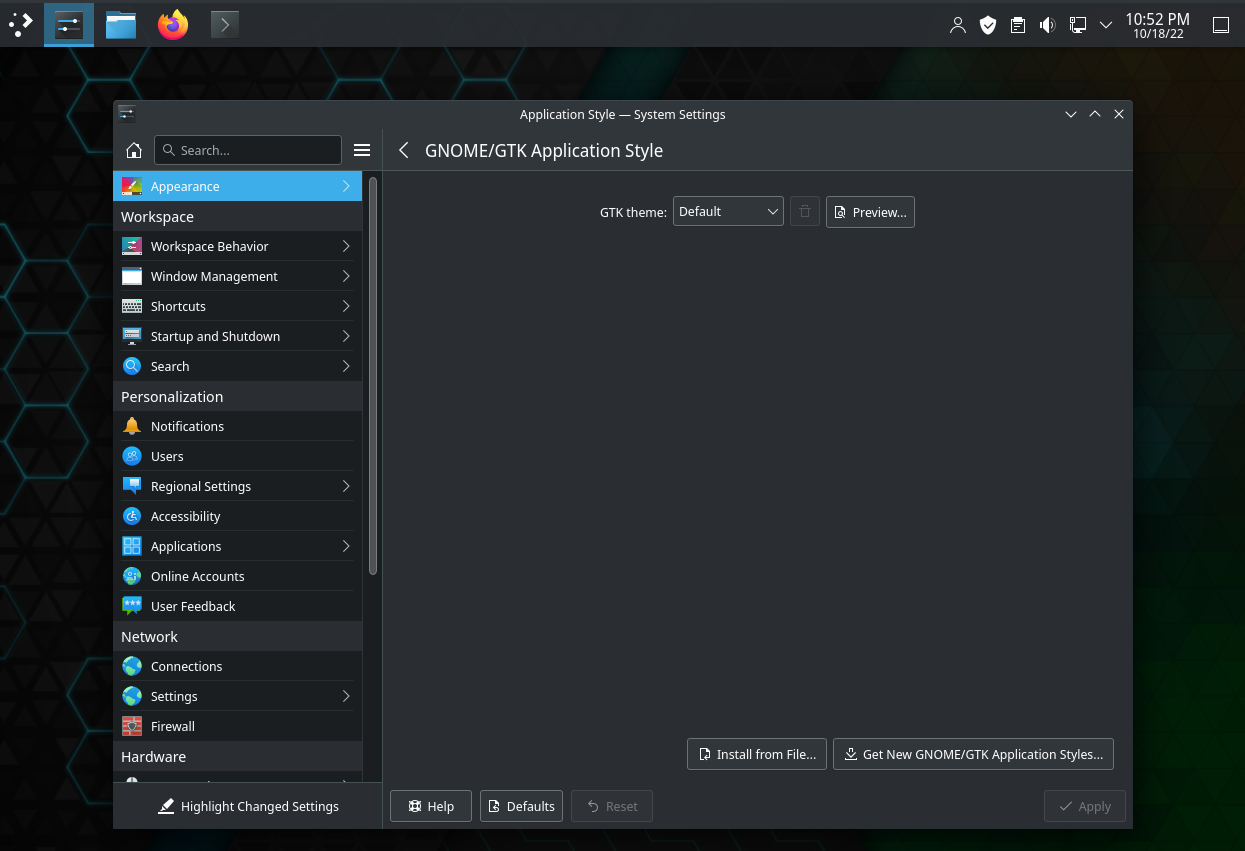Image resolution: width=1245 pixels, height=851 pixels.
Task: Open the hamburger menu beside the search field
Action: click(x=362, y=150)
